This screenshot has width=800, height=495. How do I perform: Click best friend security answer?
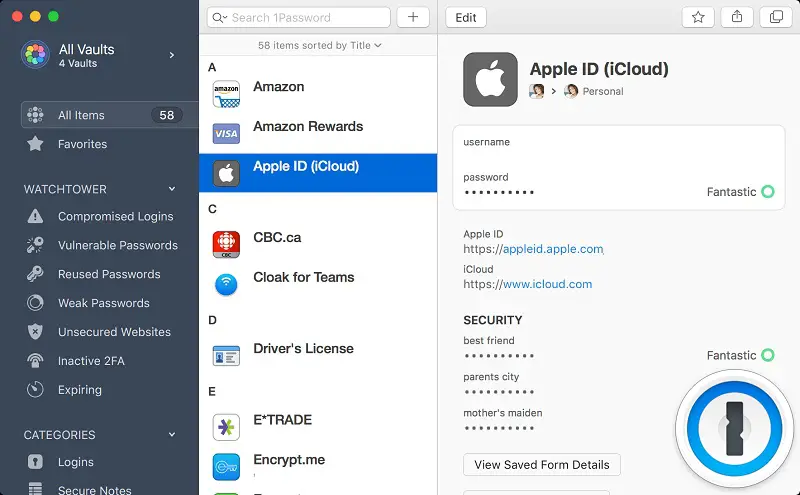[x=499, y=356]
